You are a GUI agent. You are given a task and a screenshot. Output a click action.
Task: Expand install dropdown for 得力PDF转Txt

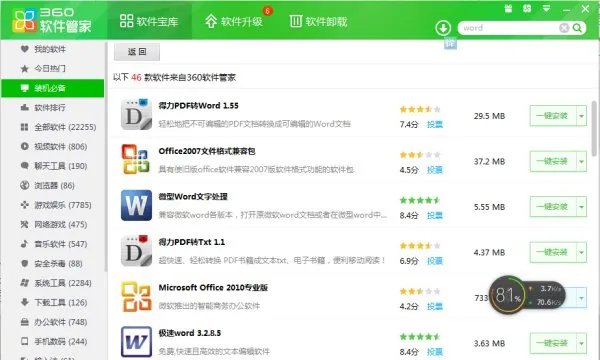(581, 252)
